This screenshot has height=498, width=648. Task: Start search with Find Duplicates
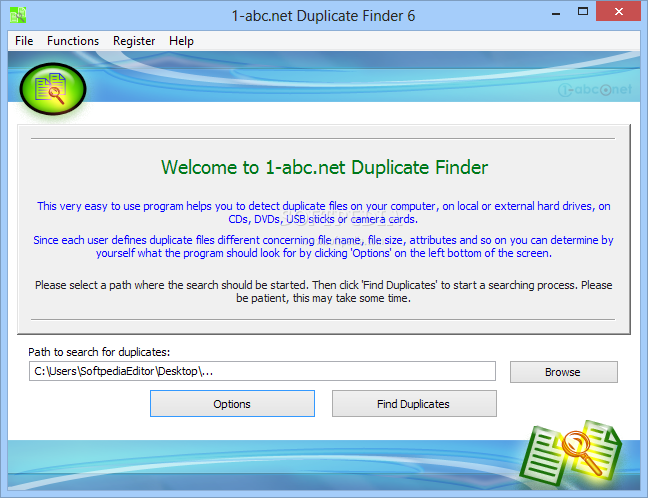pos(414,404)
